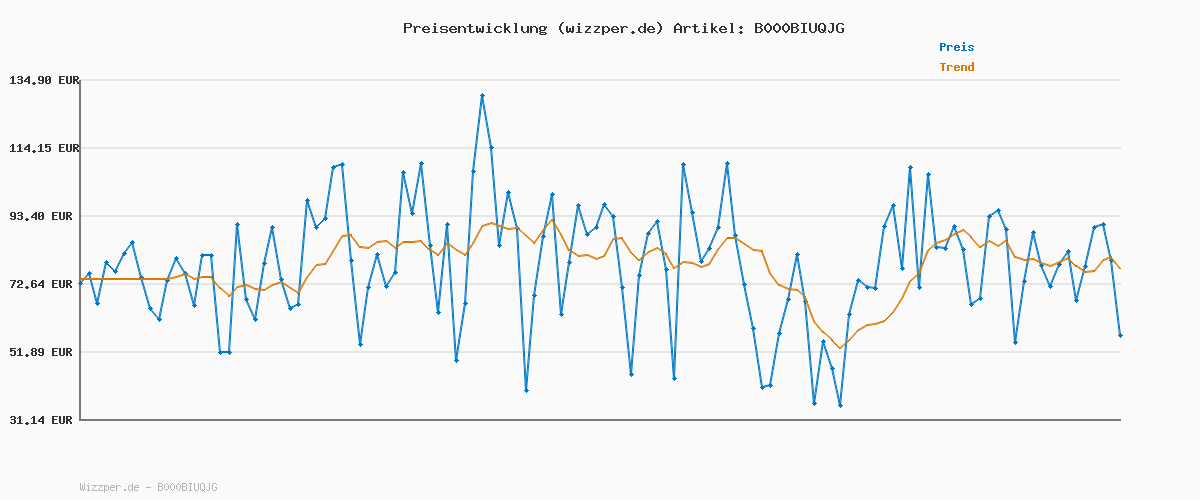
Task: Select the orange Trend legend label
Action: [956, 68]
